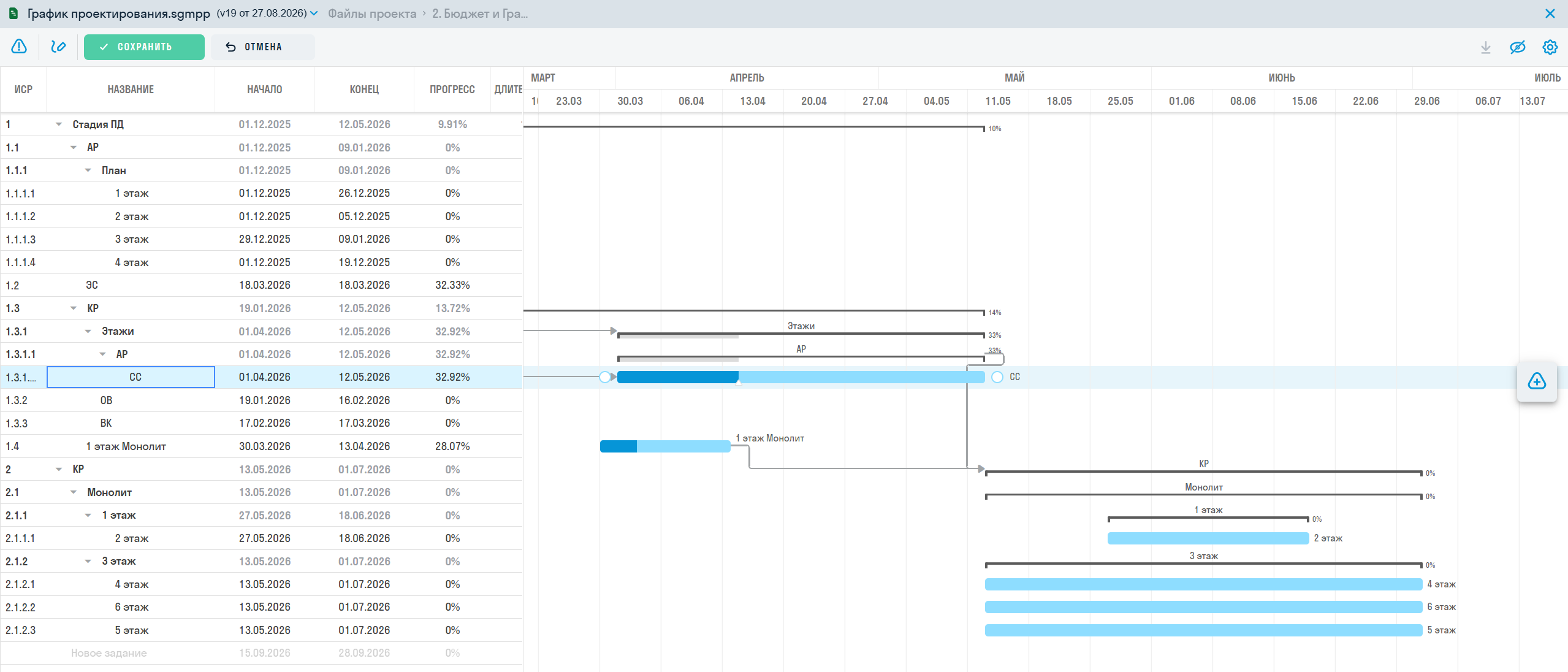Select the ОВ task name

106,400
